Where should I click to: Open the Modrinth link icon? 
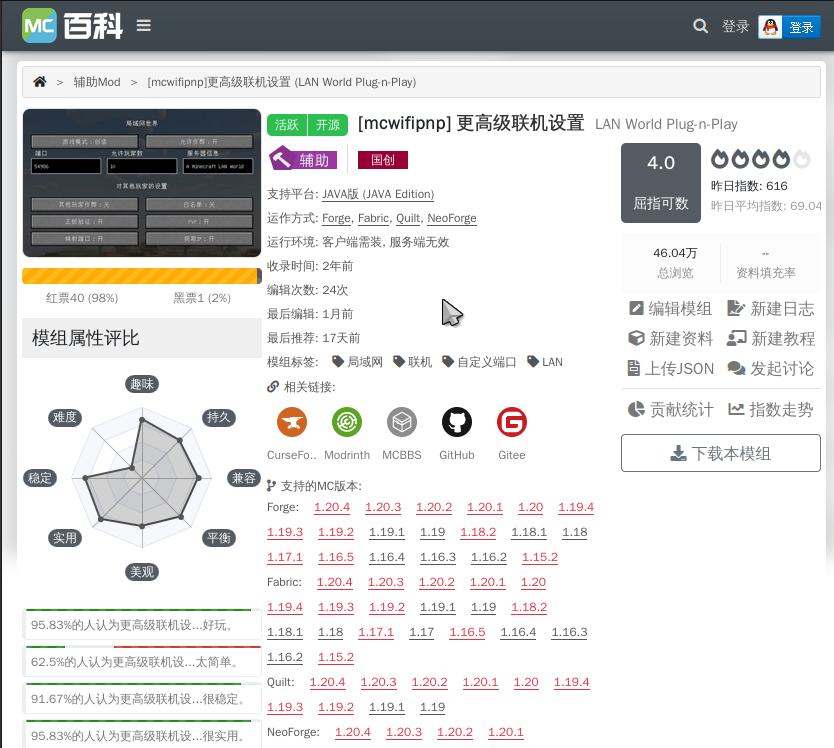click(x=347, y=422)
